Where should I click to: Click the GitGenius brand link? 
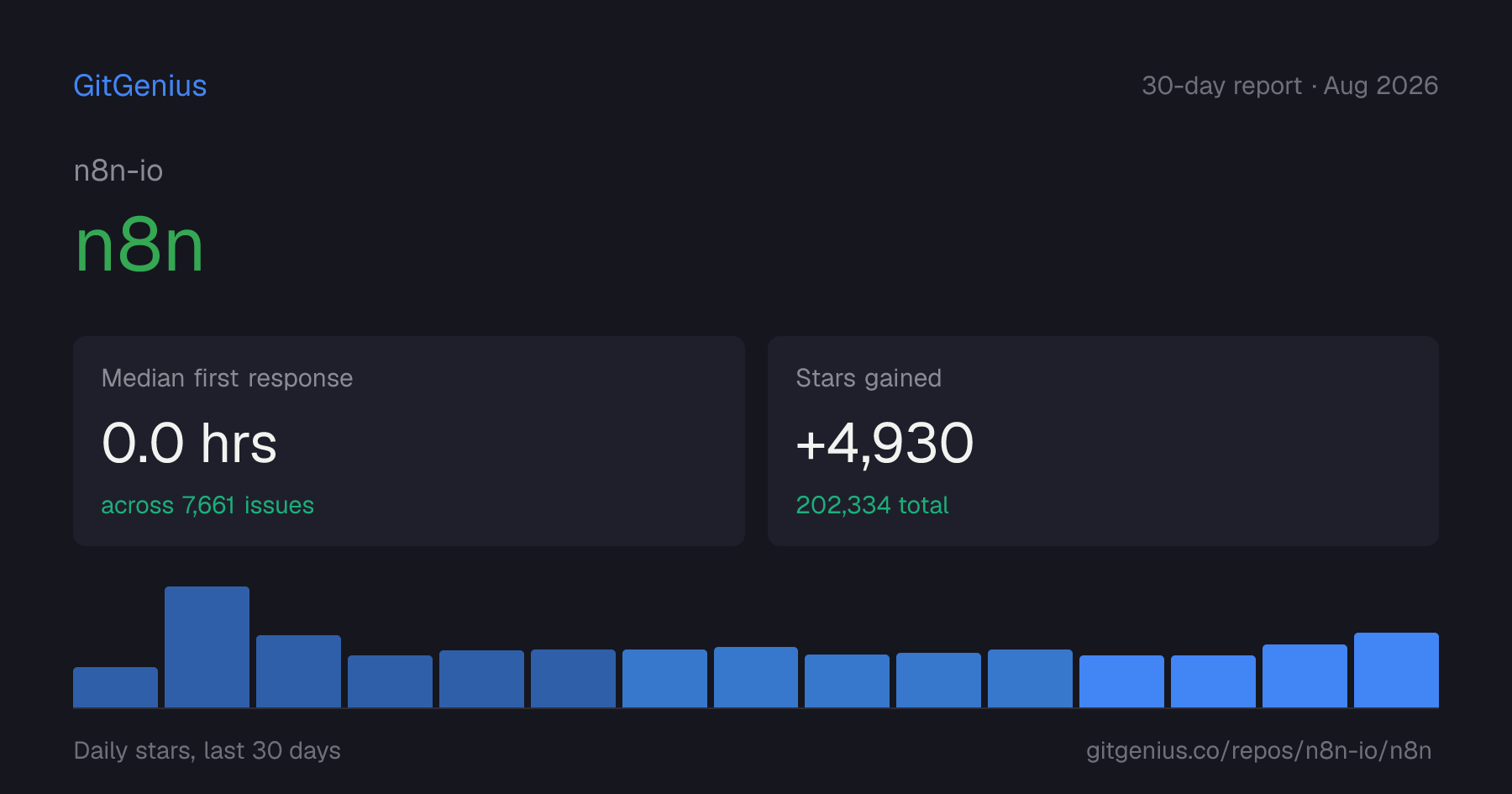pyautogui.click(x=140, y=86)
